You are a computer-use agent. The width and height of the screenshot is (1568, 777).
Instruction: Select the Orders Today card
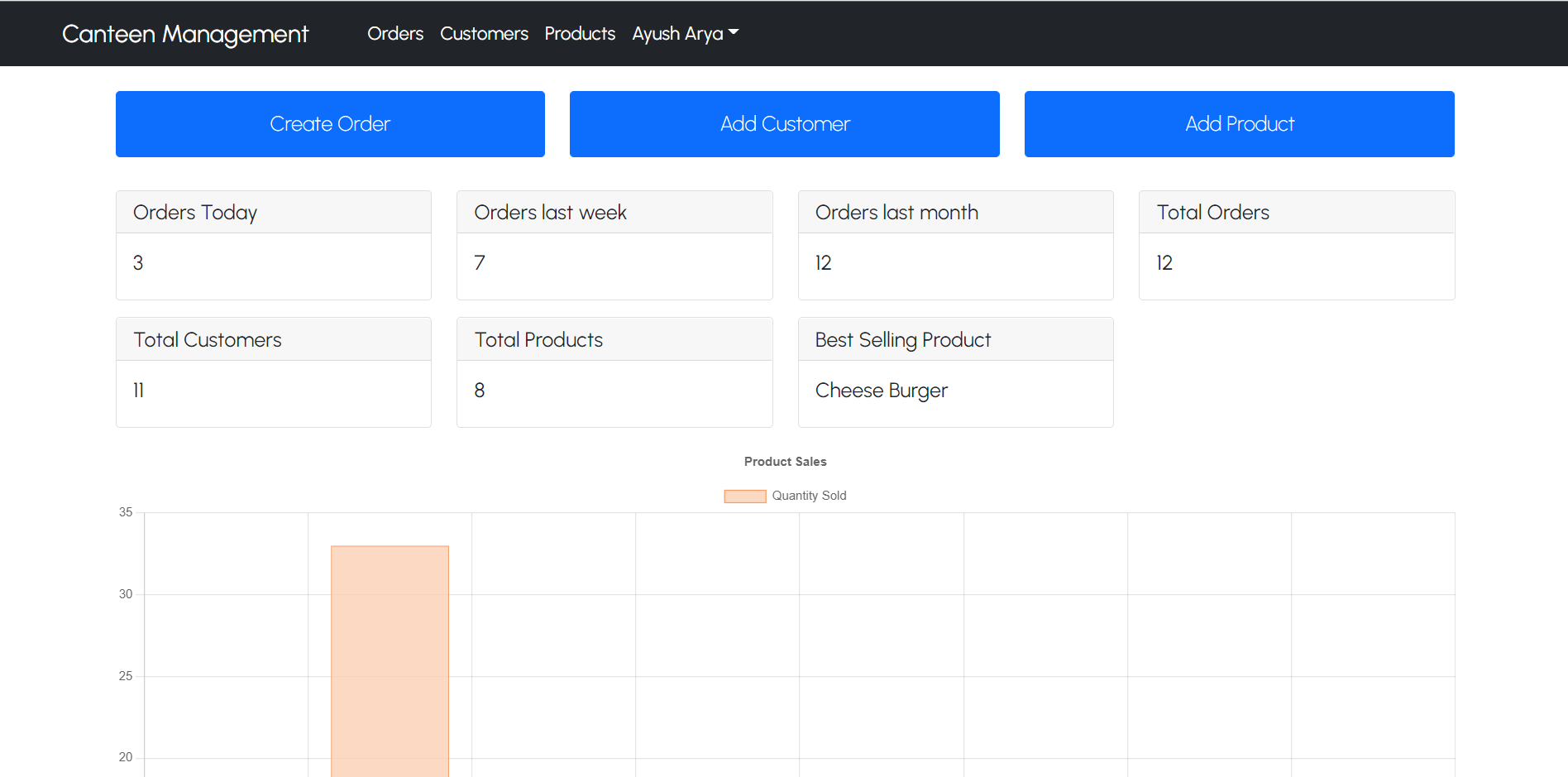point(273,245)
